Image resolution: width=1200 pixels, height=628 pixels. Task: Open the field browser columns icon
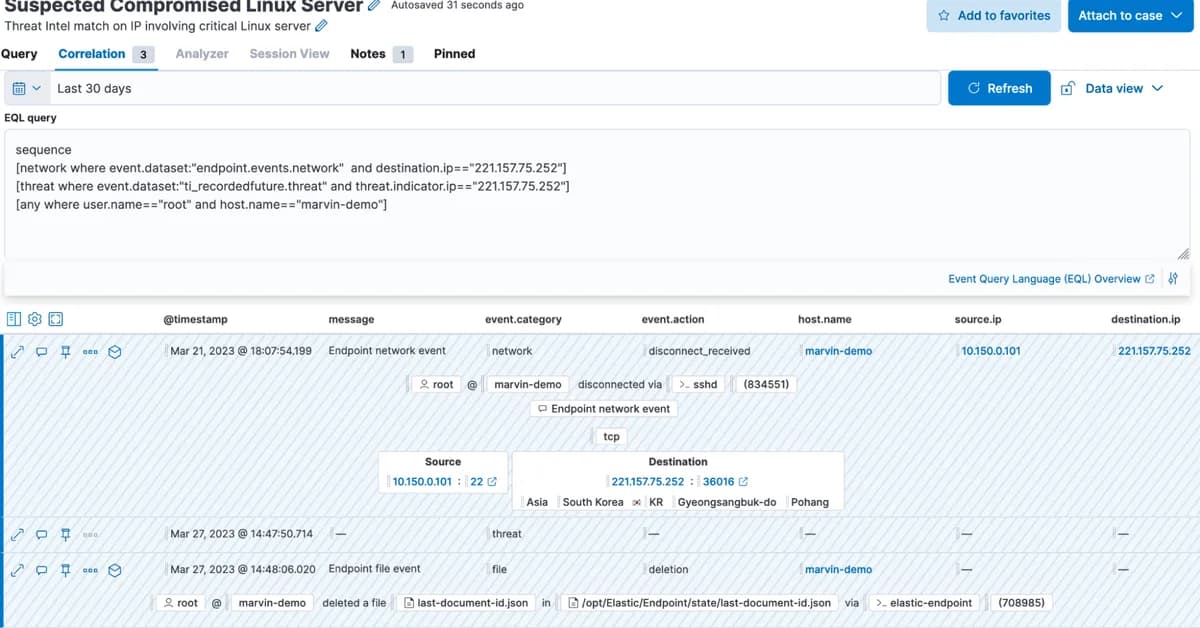(14, 319)
